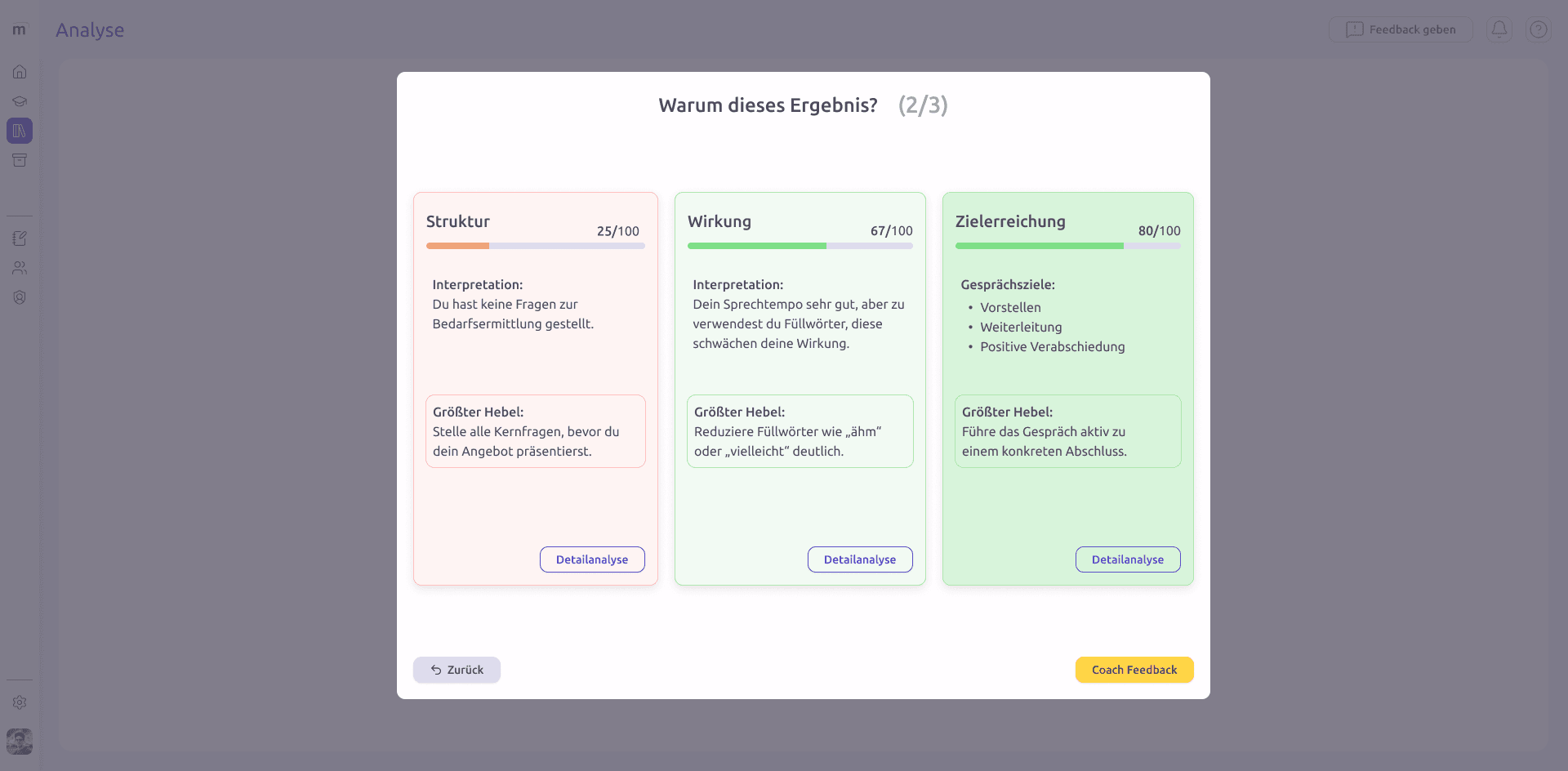Screen dimensions: 1568x771
Task: Click the Wirkung card title
Action: 719,221
